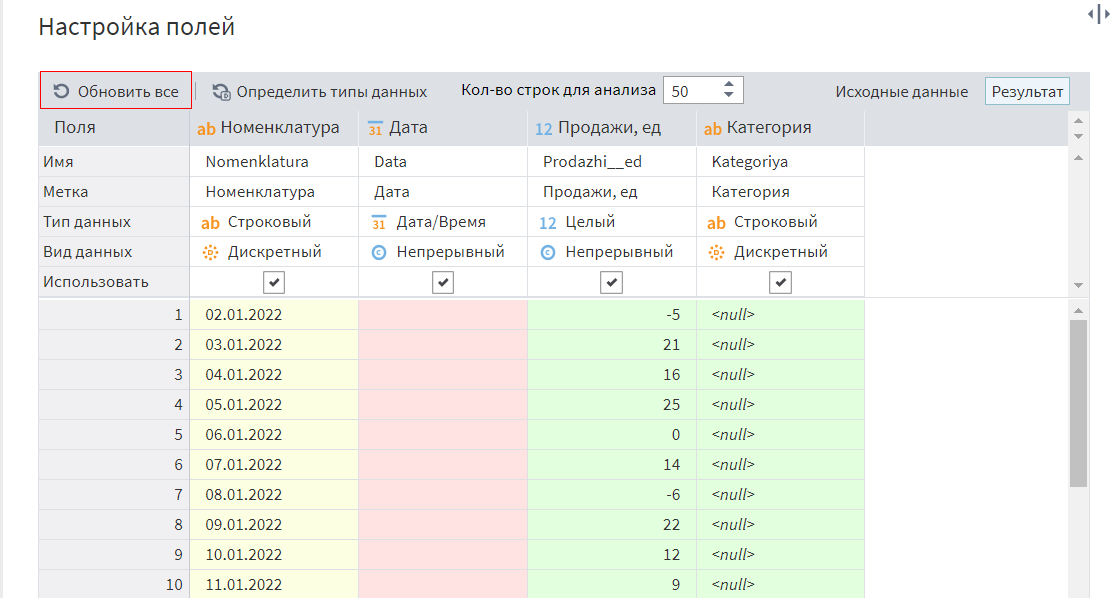Click the string type icon beside Номенклатура header
This screenshot has height=598, width=1115.
click(209, 128)
